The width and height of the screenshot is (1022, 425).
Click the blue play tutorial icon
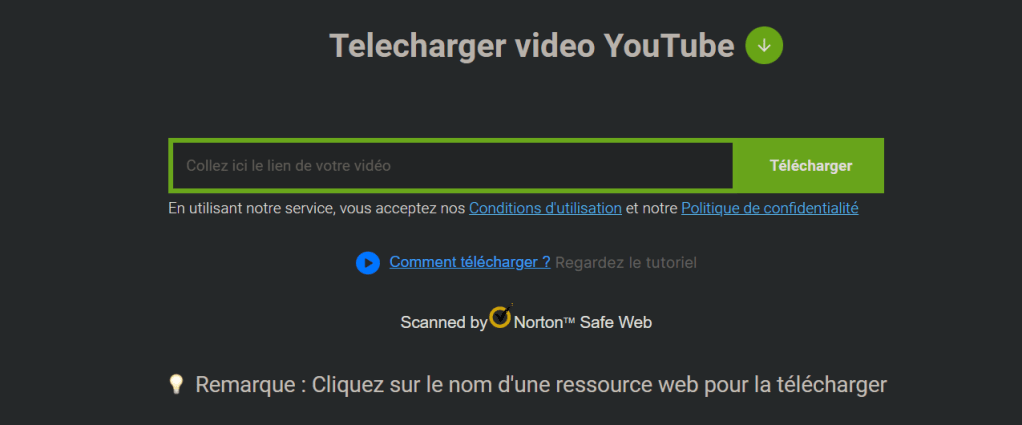[368, 263]
